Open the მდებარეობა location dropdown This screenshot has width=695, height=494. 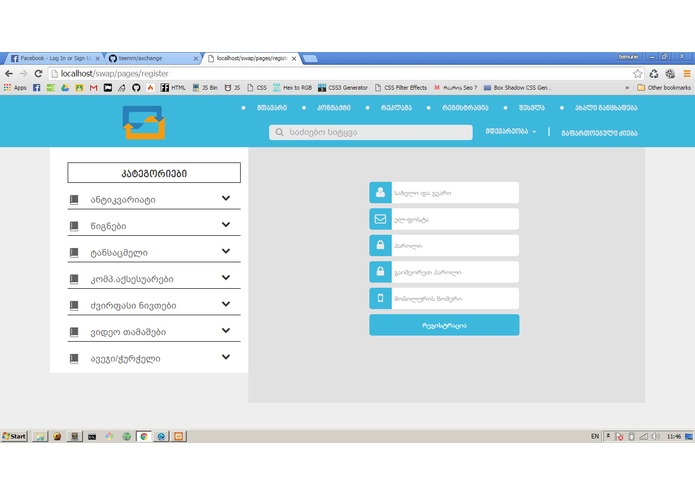coord(511,132)
